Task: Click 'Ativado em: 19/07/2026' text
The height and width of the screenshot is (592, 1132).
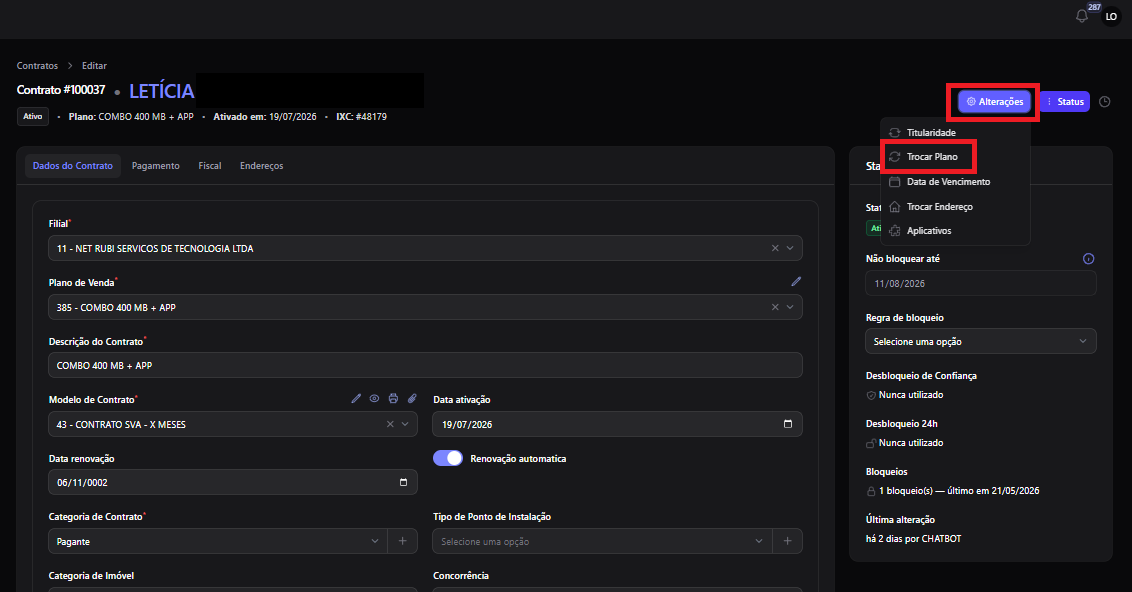Action: pos(264,116)
